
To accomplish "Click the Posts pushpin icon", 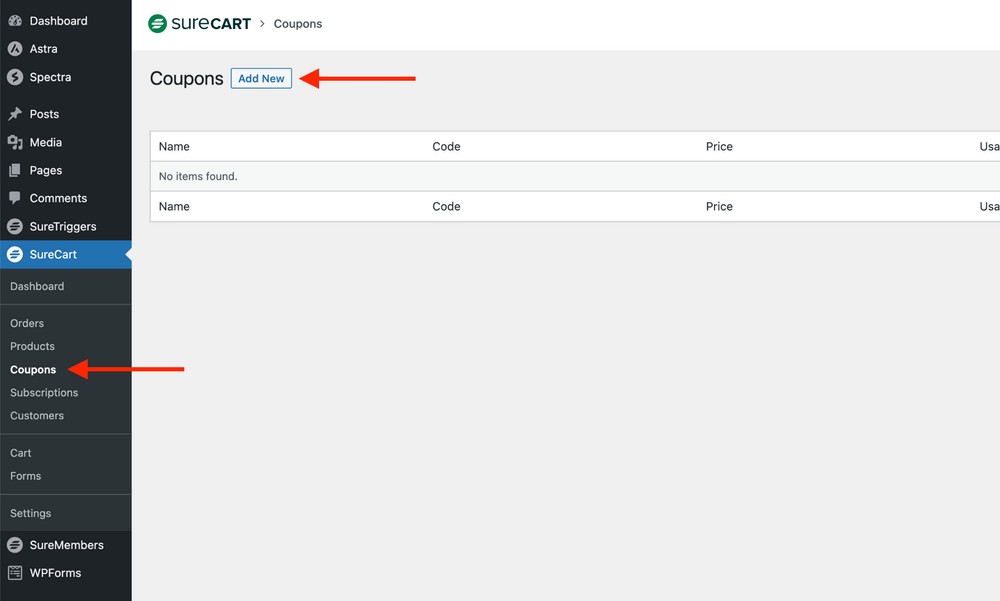I will (x=13, y=114).
